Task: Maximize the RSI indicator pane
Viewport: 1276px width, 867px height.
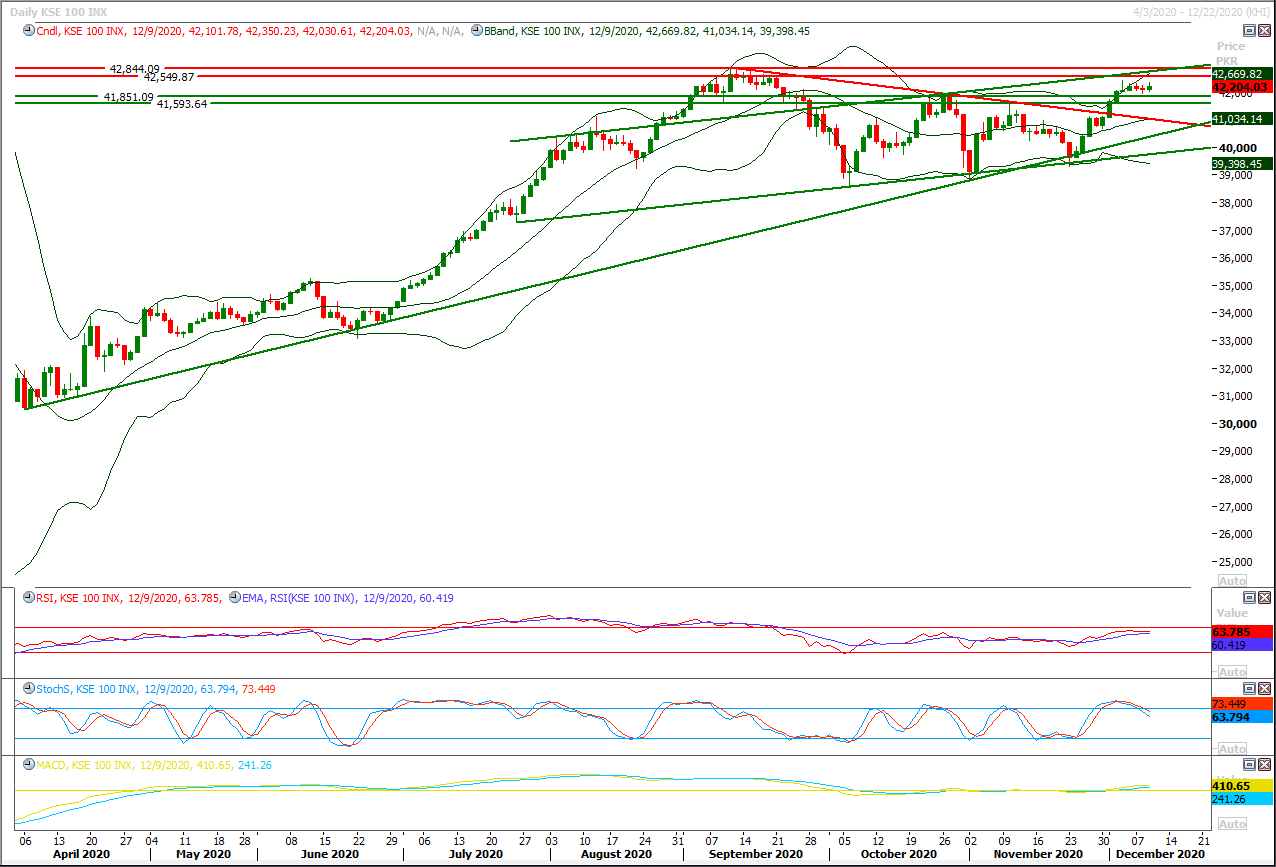Action: coord(1249,598)
